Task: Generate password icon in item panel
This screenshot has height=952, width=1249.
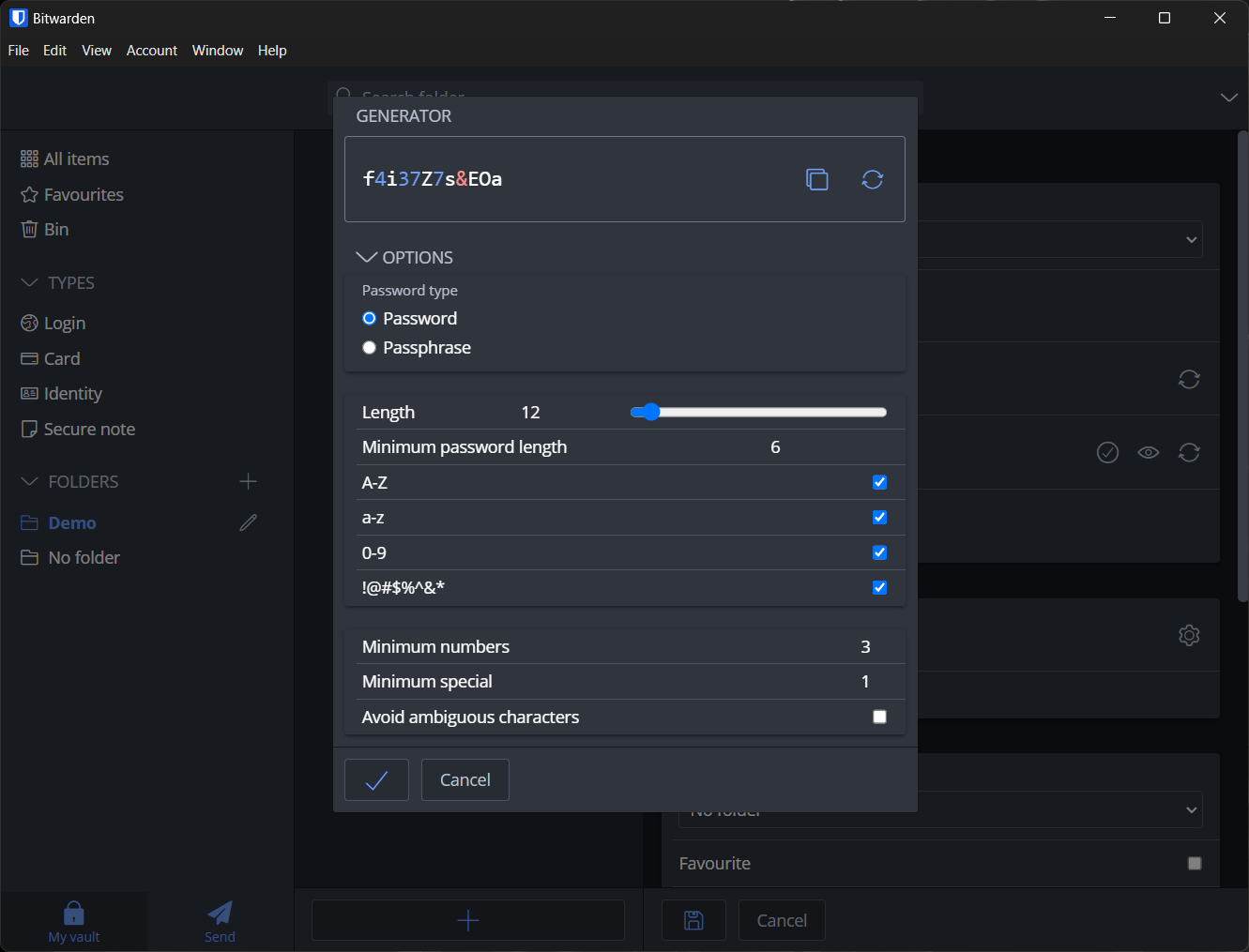Action: (1189, 452)
